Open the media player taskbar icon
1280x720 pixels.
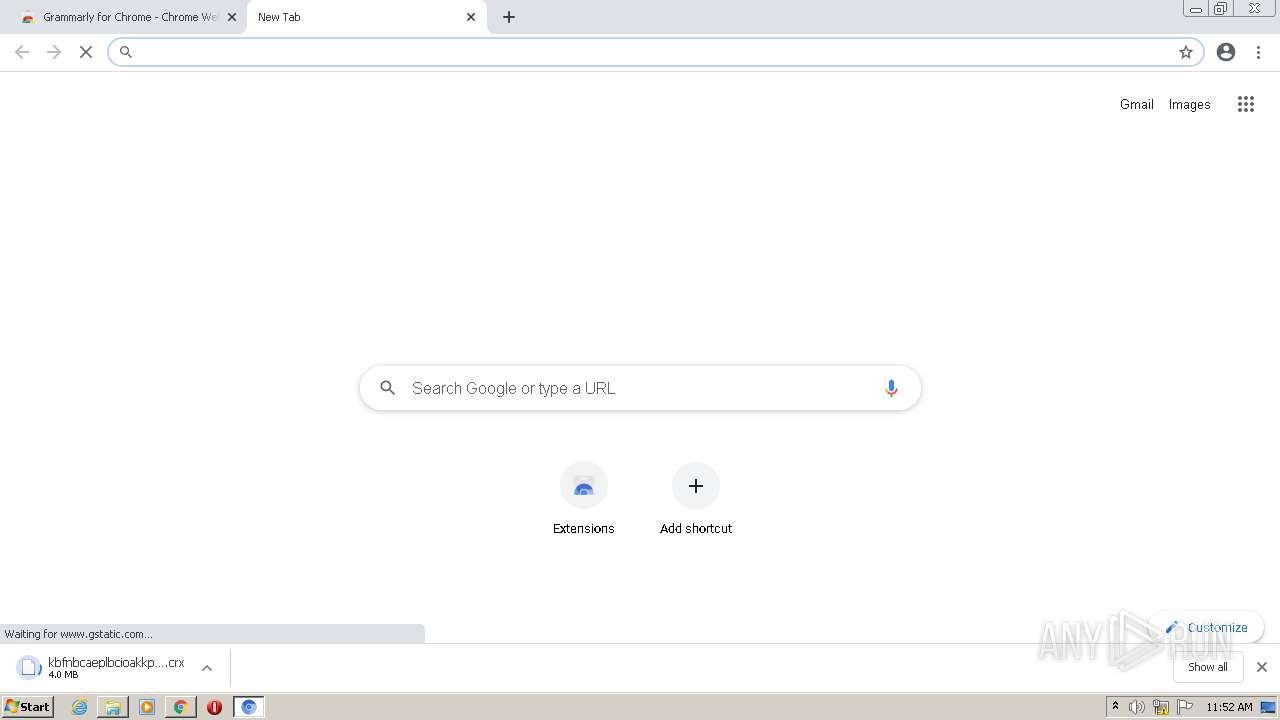coord(147,707)
